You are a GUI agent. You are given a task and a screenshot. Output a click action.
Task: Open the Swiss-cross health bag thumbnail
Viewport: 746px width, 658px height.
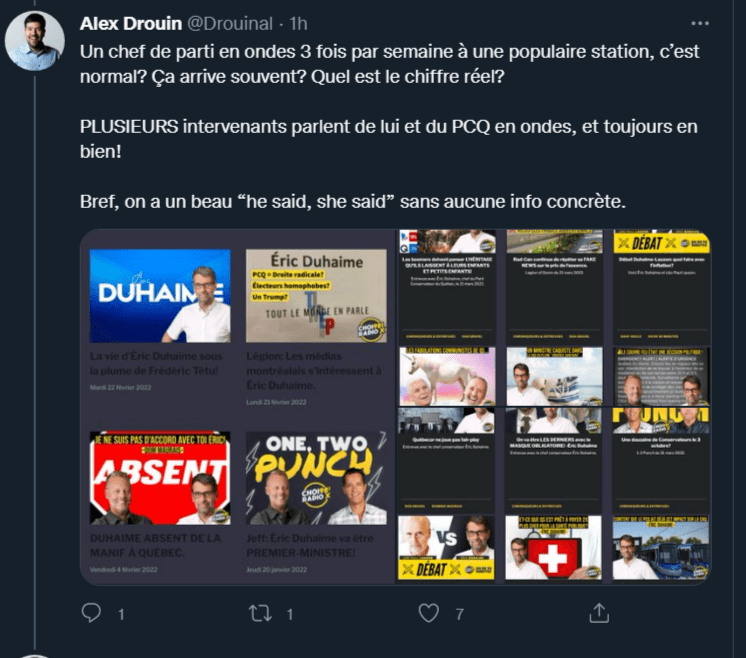tap(553, 548)
